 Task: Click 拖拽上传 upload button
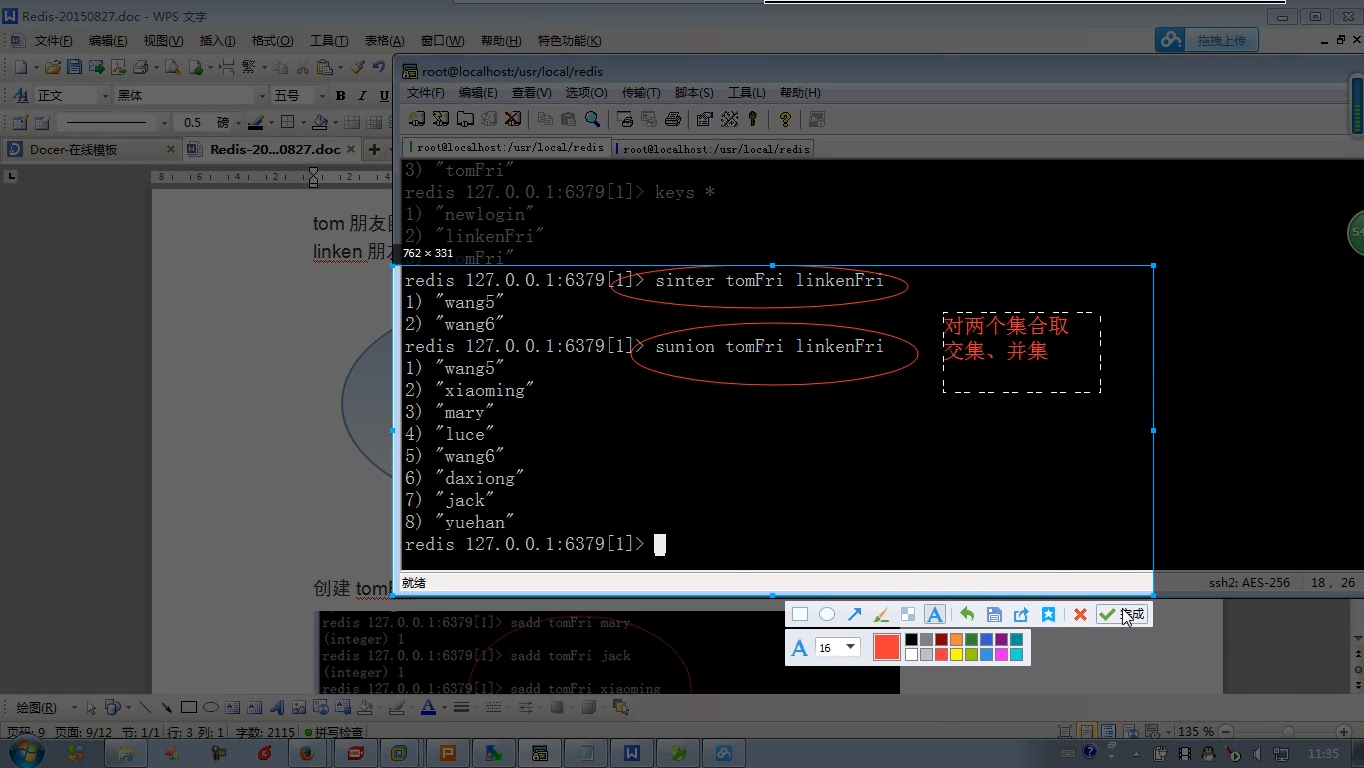1208,40
